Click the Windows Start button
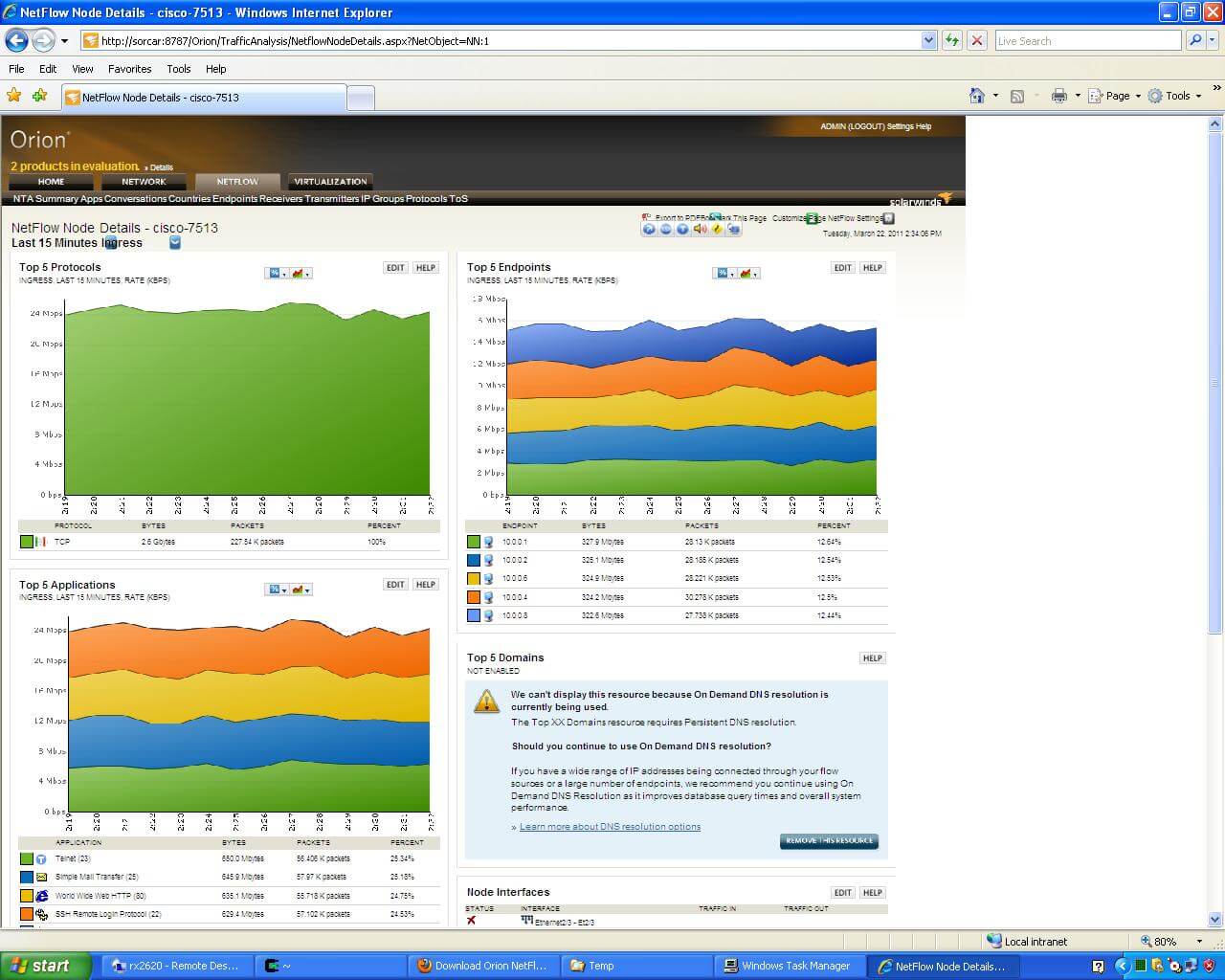This screenshot has width=1225, height=980. (45, 966)
